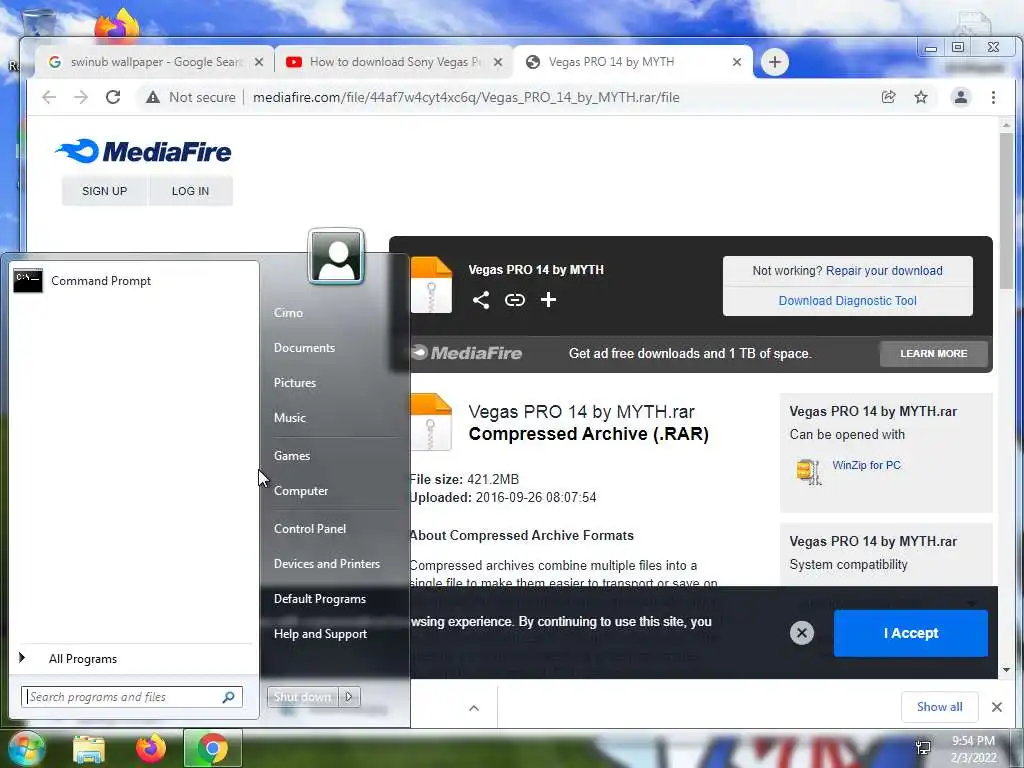The image size is (1024, 768).
Task: Click Repair your download link
Action: [x=884, y=271]
